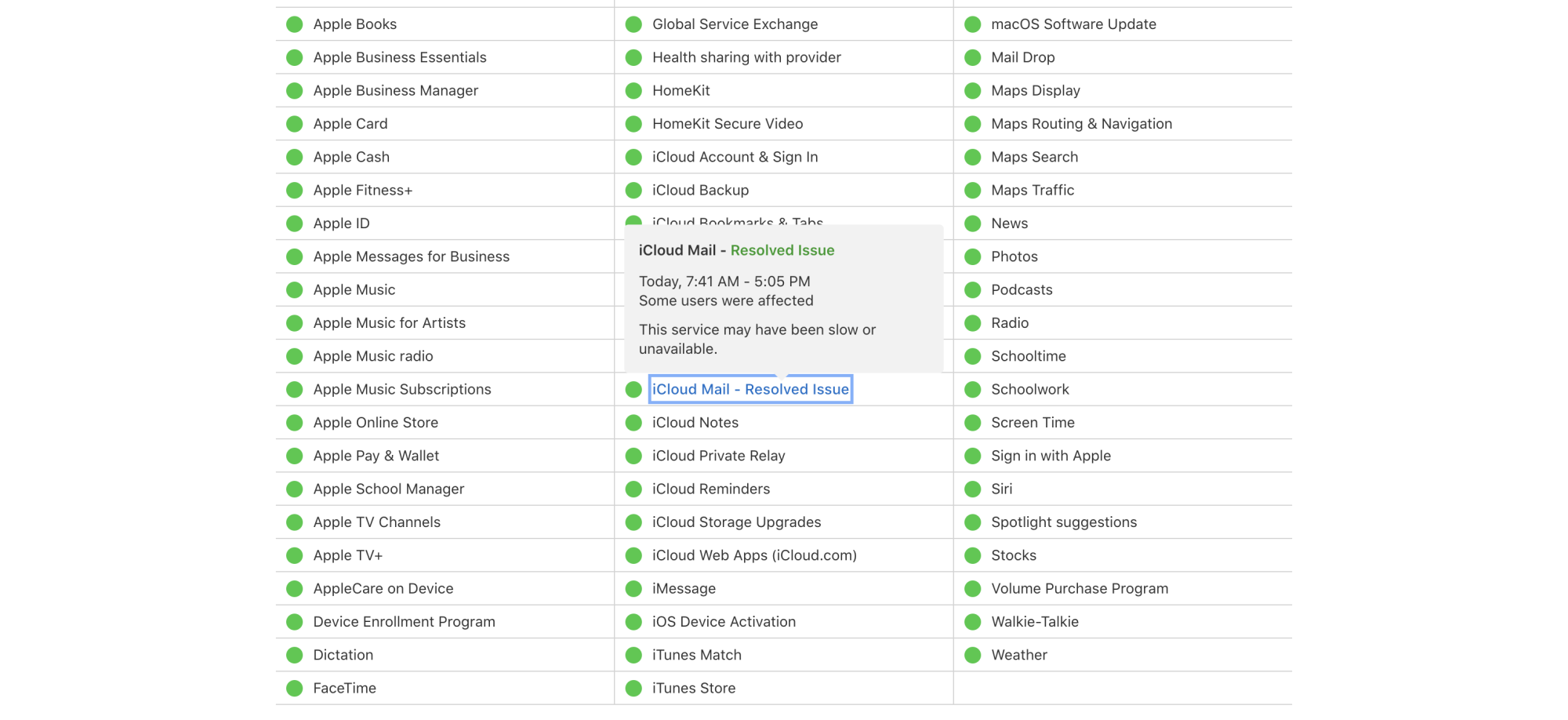Click the status icon next to Photos
The height and width of the screenshot is (720, 1568).
[x=973, y=257]
